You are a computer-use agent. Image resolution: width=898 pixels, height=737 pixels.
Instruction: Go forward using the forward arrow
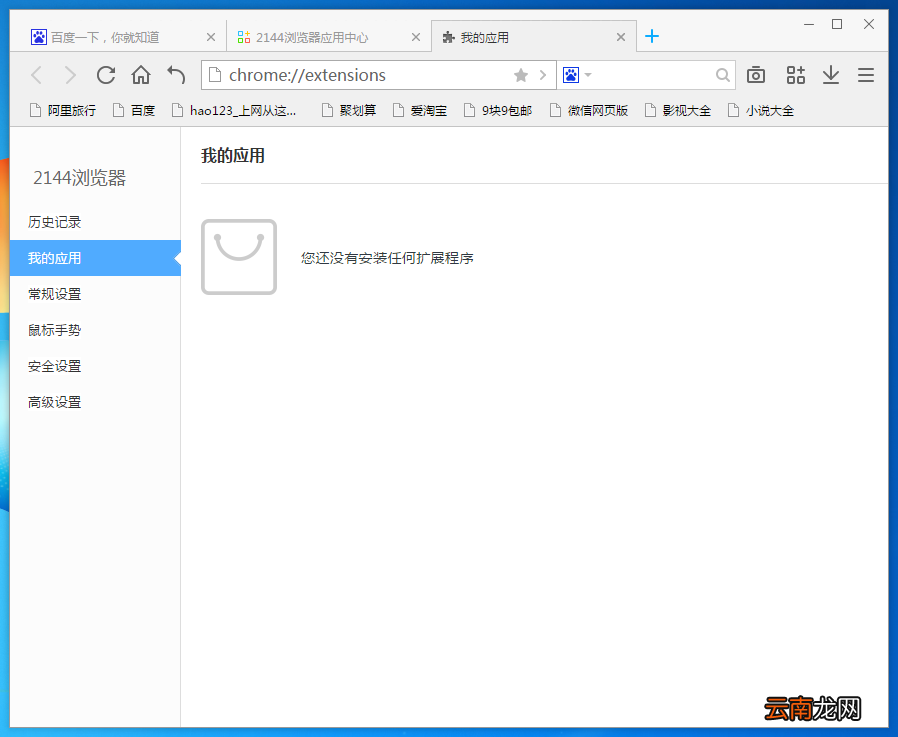[70, 75]
